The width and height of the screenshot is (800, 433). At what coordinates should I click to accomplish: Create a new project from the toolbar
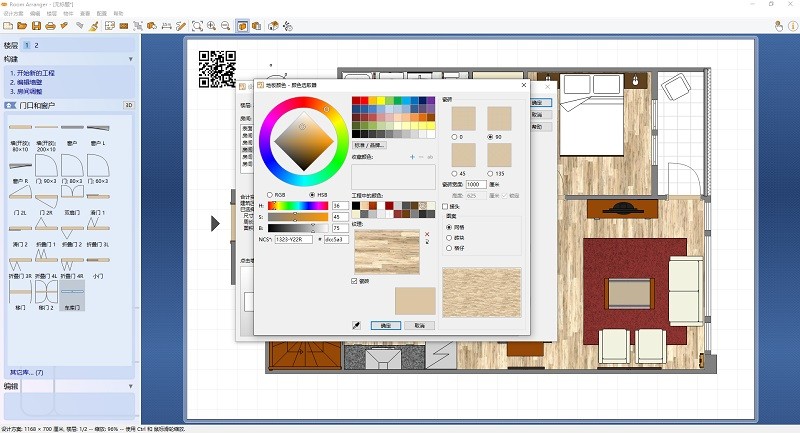pyautogui.click(x=8, y=26)
